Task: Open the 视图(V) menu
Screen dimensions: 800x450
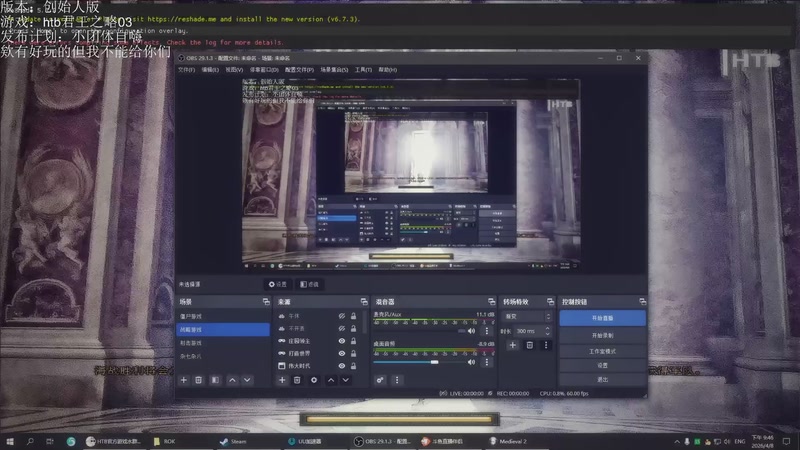Action: click(234, 70)
